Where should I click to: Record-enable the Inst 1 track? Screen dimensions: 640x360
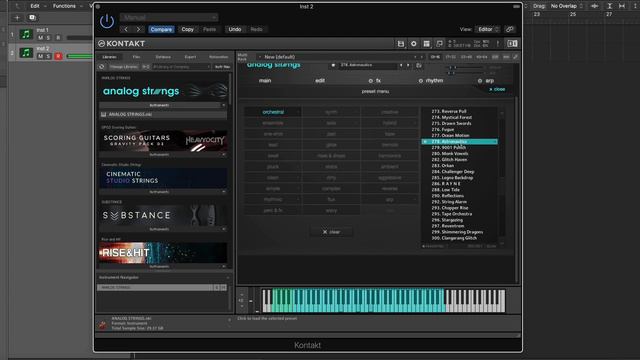[58, 38]
